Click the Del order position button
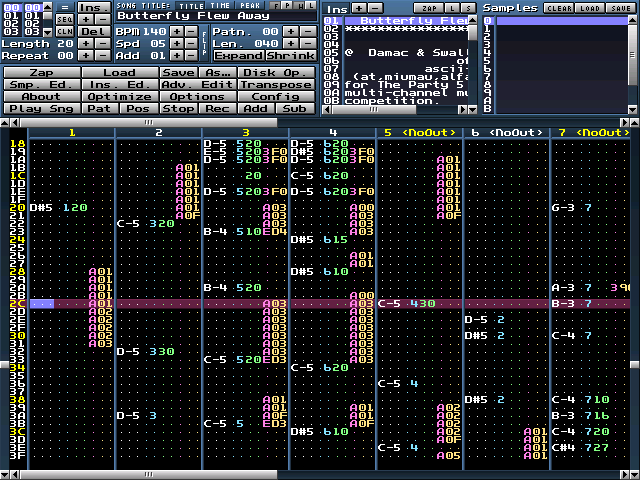The height and width of the screenshot is (480, 640). coord(93,31)
